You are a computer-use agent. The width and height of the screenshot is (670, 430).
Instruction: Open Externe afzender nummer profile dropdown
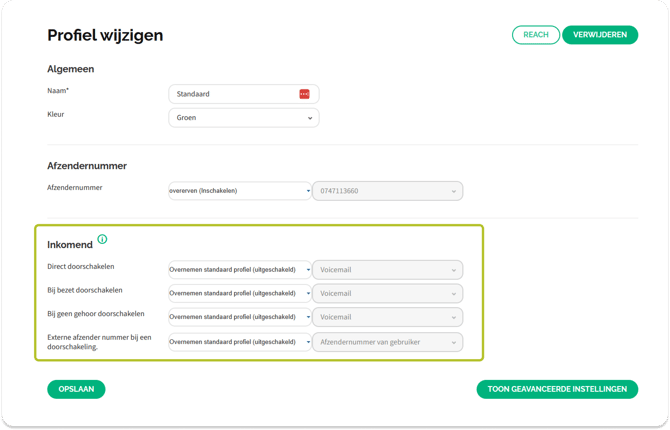click(240, 342)
